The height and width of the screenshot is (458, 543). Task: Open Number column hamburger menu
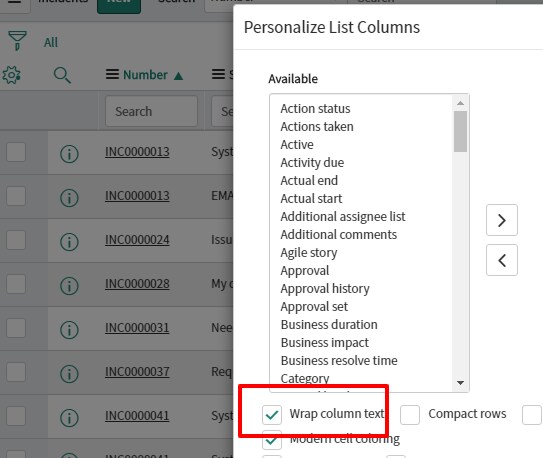pyautogui.click(x=112, y=74)
